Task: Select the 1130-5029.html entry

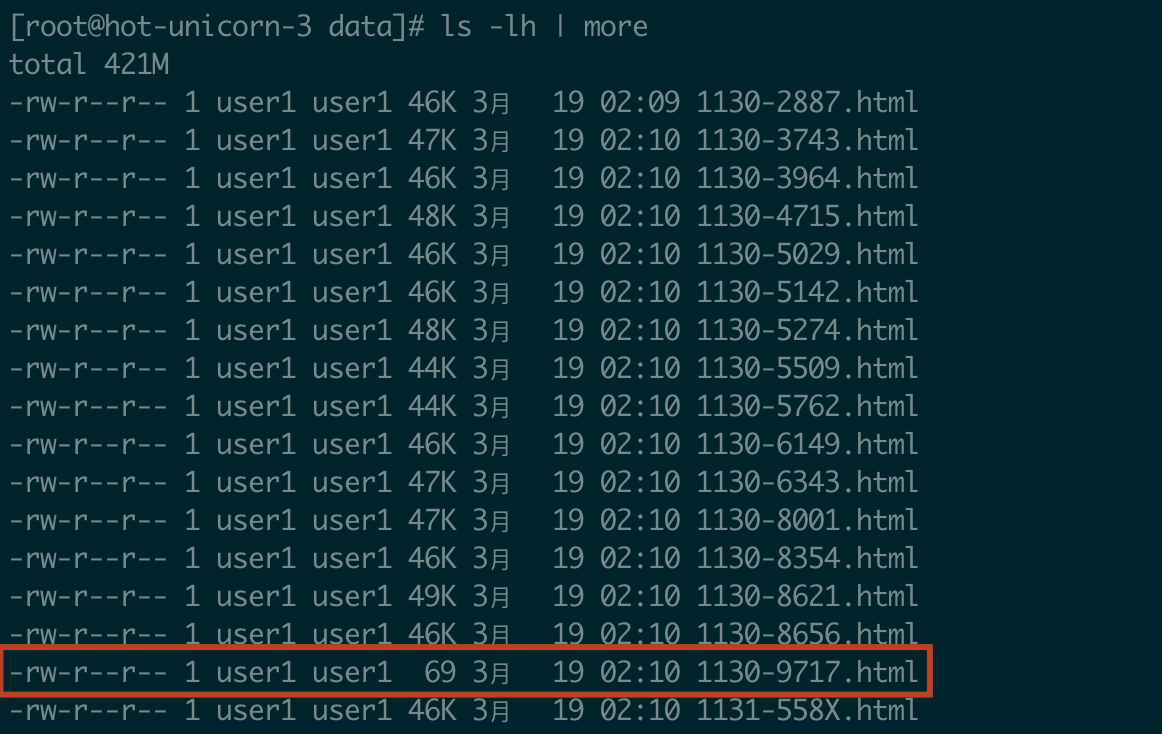Action: pos(807,254)
